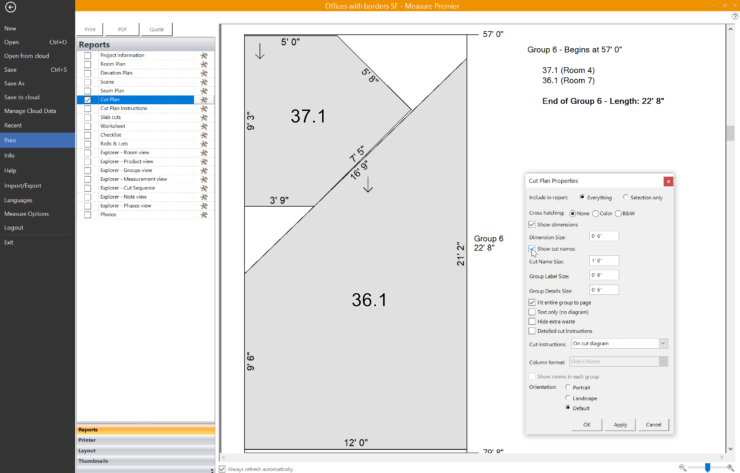Click the Dimension Size input field
This screenshot has width=740, height=473.
click(x=604, y=236)
